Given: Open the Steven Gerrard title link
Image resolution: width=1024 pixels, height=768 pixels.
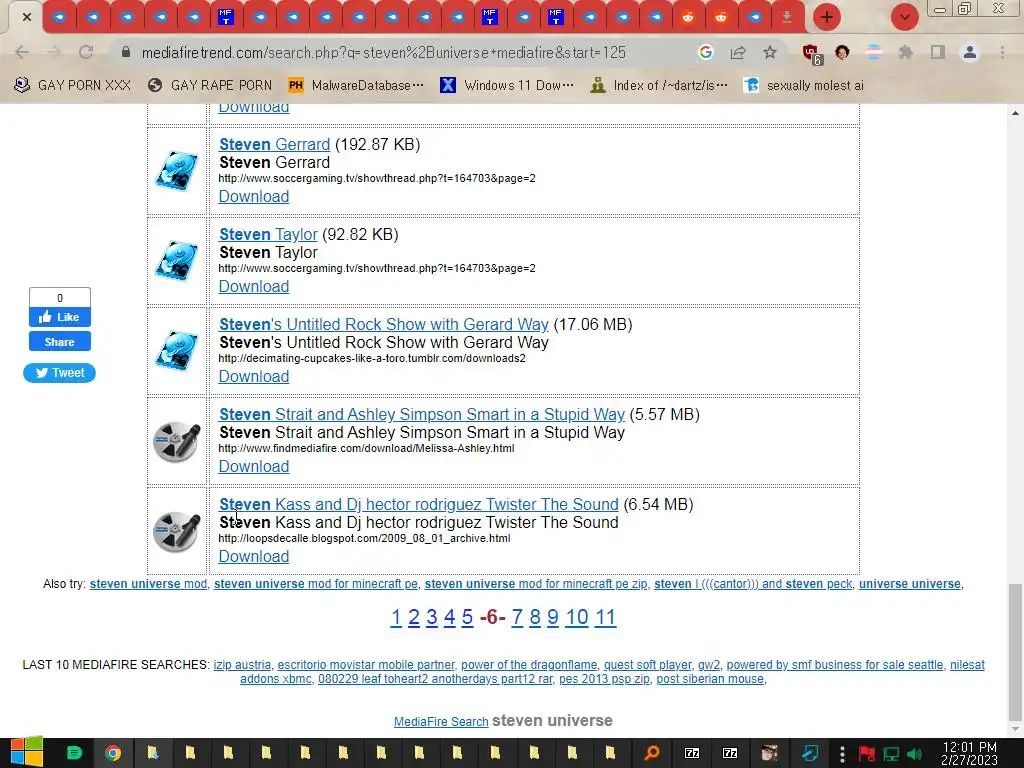Looking at the screenshot, I should (274, 144).
